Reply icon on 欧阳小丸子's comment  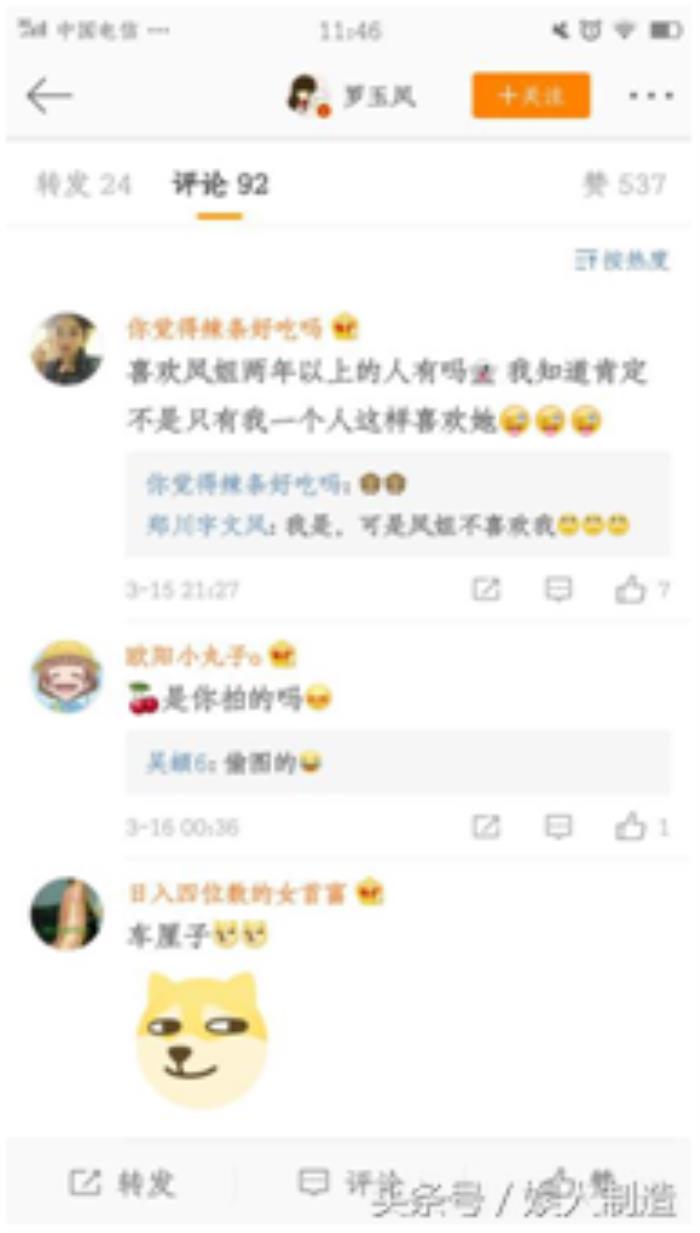click(558, 827)
